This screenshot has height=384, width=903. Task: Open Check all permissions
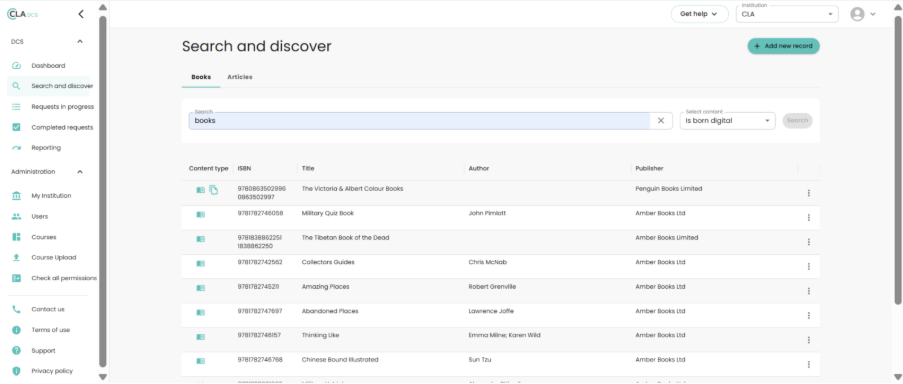click(x=54, y=278)
